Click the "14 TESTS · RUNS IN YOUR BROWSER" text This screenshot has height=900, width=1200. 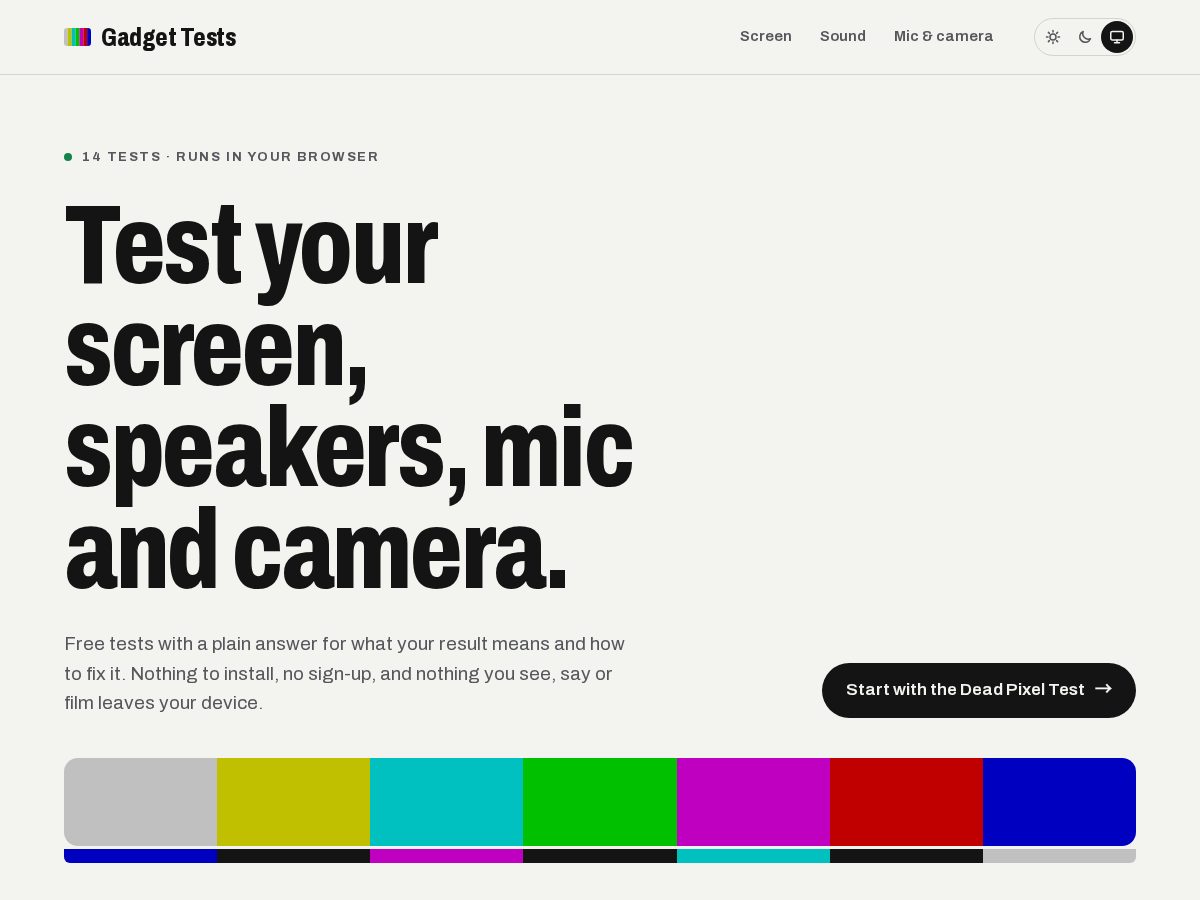[x=230, y=157]
